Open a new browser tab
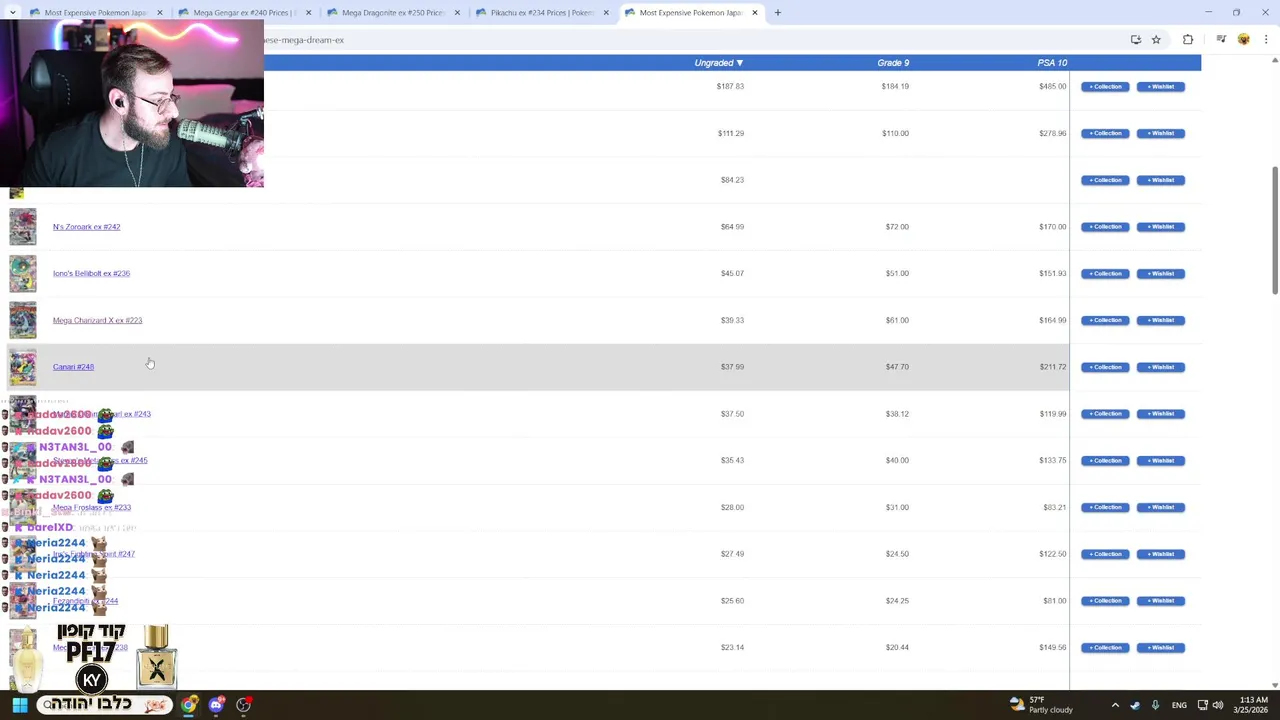This screenshot has width=1280, height=720. (x=778, y=13)
